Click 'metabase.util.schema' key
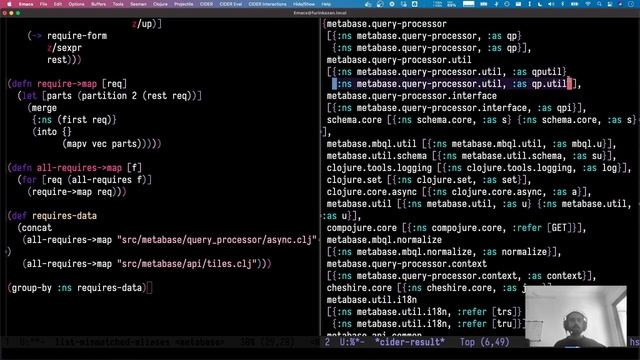This screenshot has width=640, height=360. pos(376,156)
